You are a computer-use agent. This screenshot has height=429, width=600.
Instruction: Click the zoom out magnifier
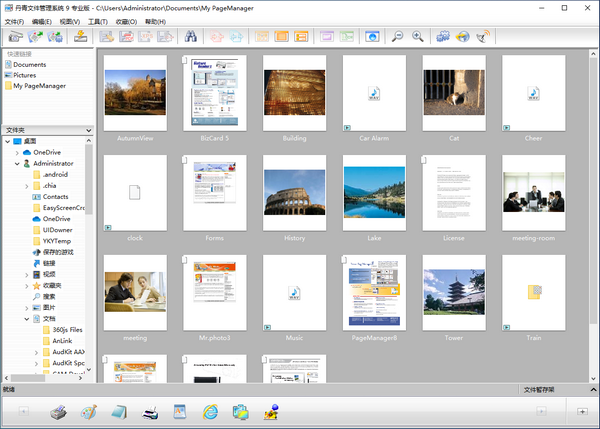click(x=398, y=37)
